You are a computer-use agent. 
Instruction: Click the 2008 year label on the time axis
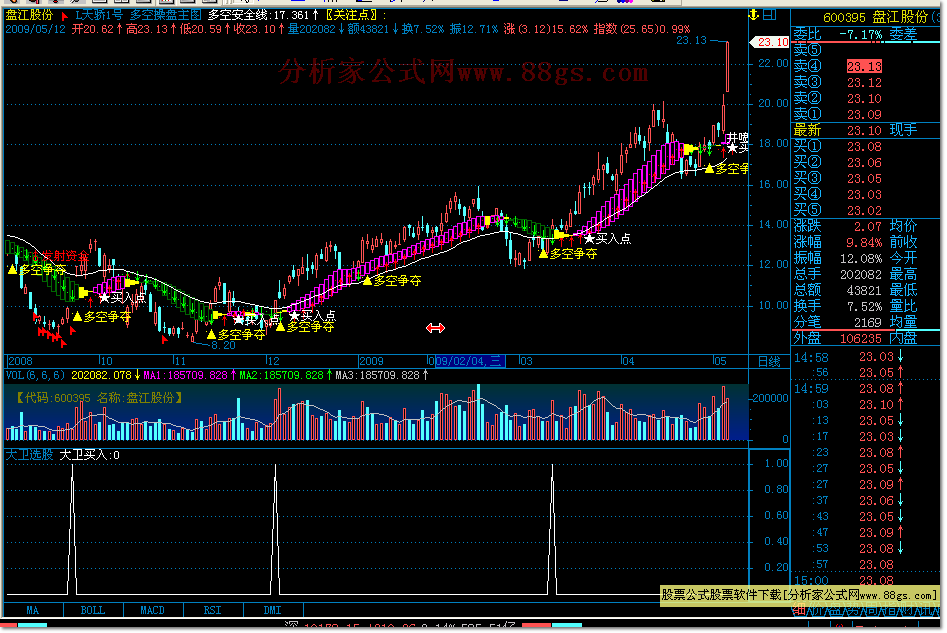click(20, 361)
